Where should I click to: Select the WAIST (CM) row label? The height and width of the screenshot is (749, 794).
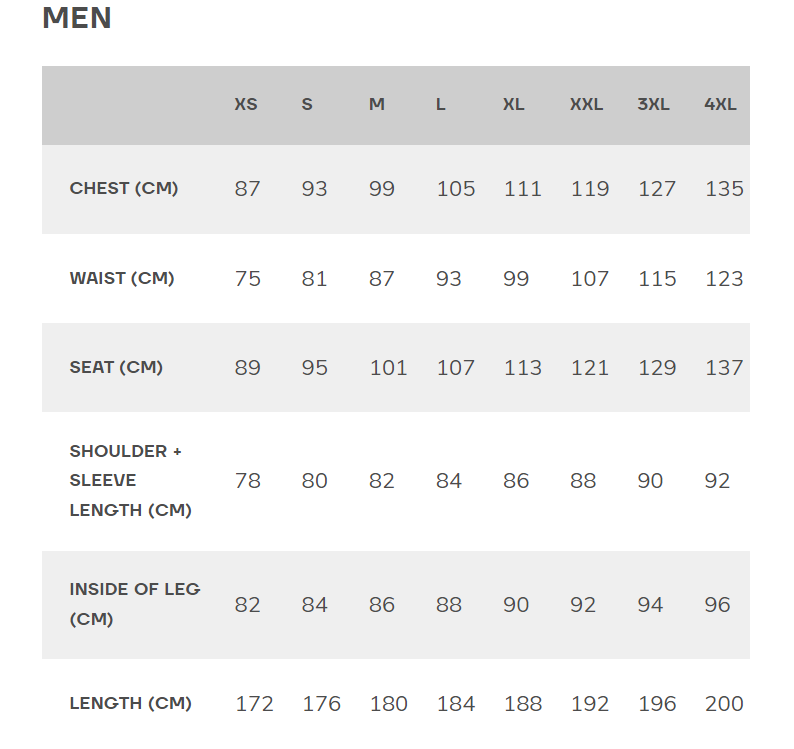pyautogui.click(x=122, y=278)
